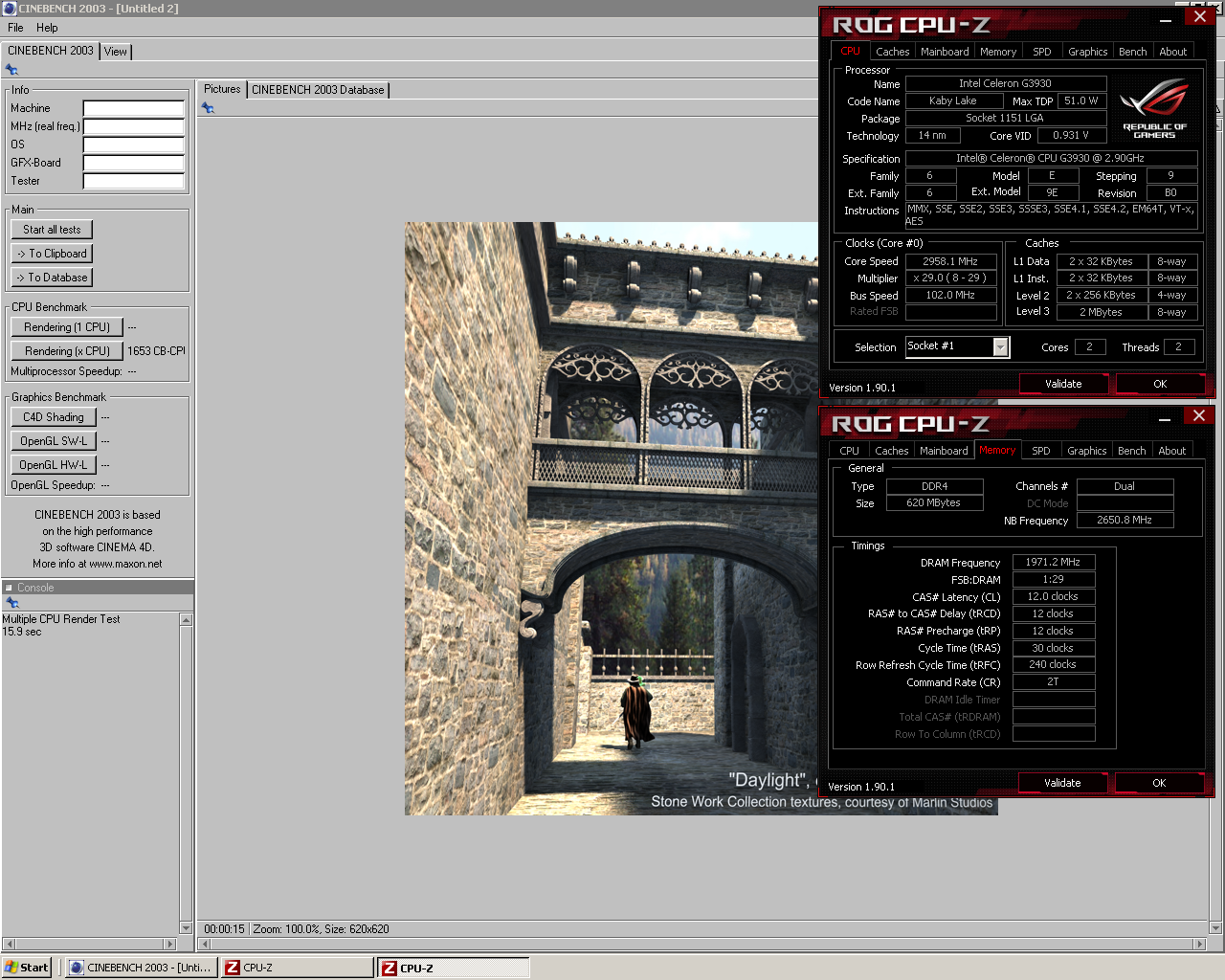Open the File menu
Image resolution: width=1225 pixels, height=980 pixels.
15,28
